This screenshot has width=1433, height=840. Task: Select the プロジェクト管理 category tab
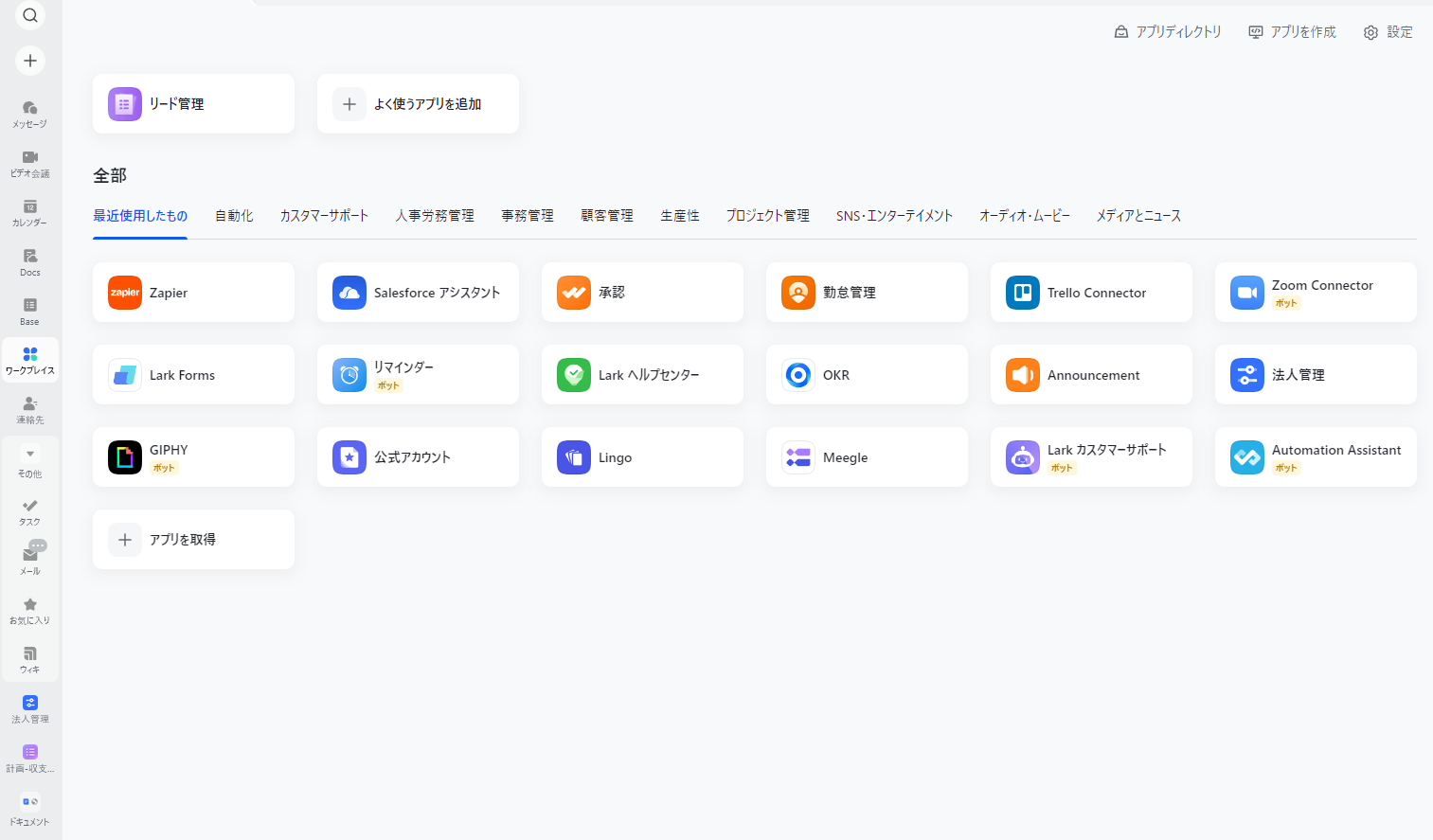(x=767, y=216)
